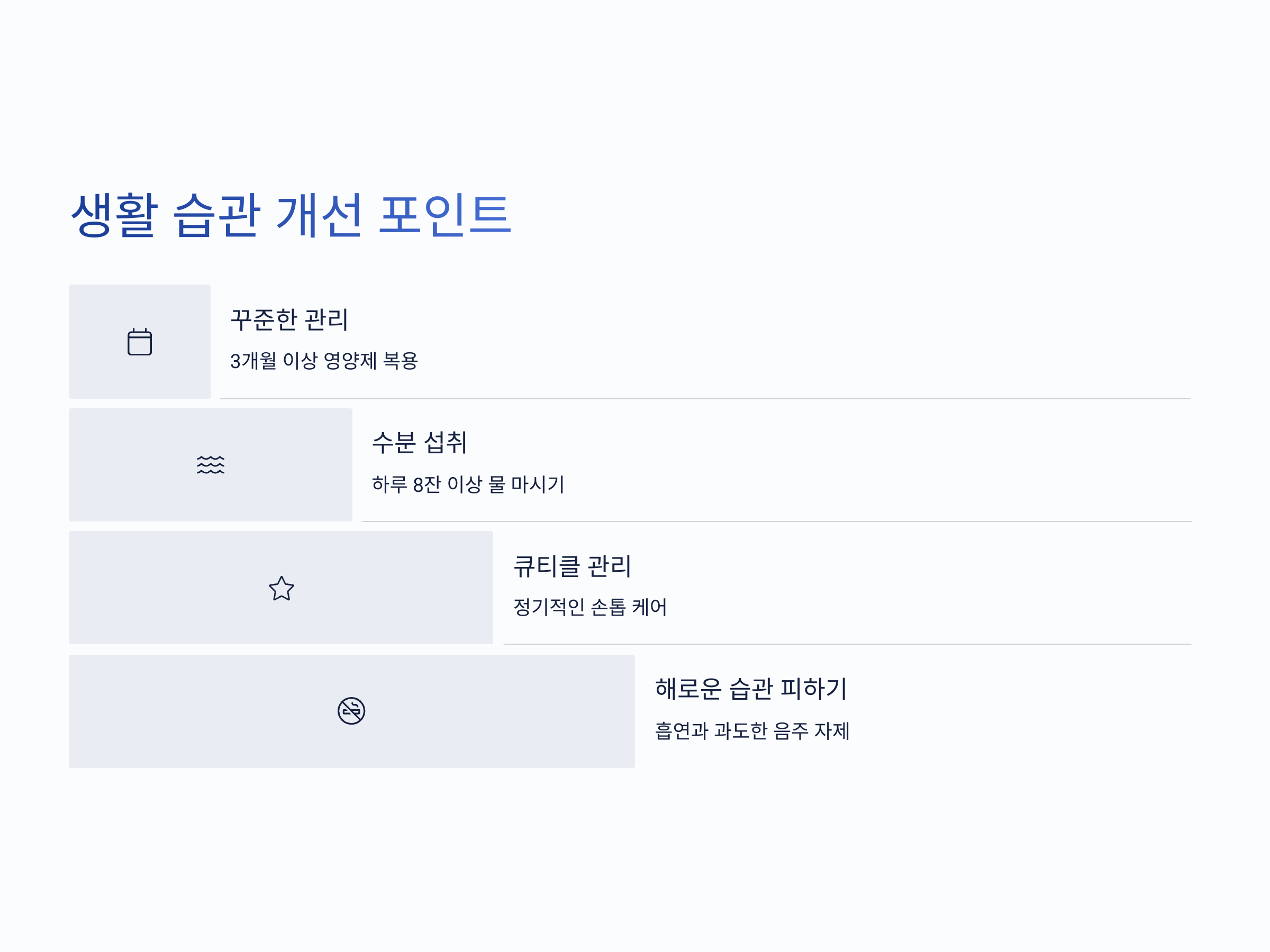Click the heading 수분 섭취
This screenshot has width=1270, height=952.
pos(419,443)
